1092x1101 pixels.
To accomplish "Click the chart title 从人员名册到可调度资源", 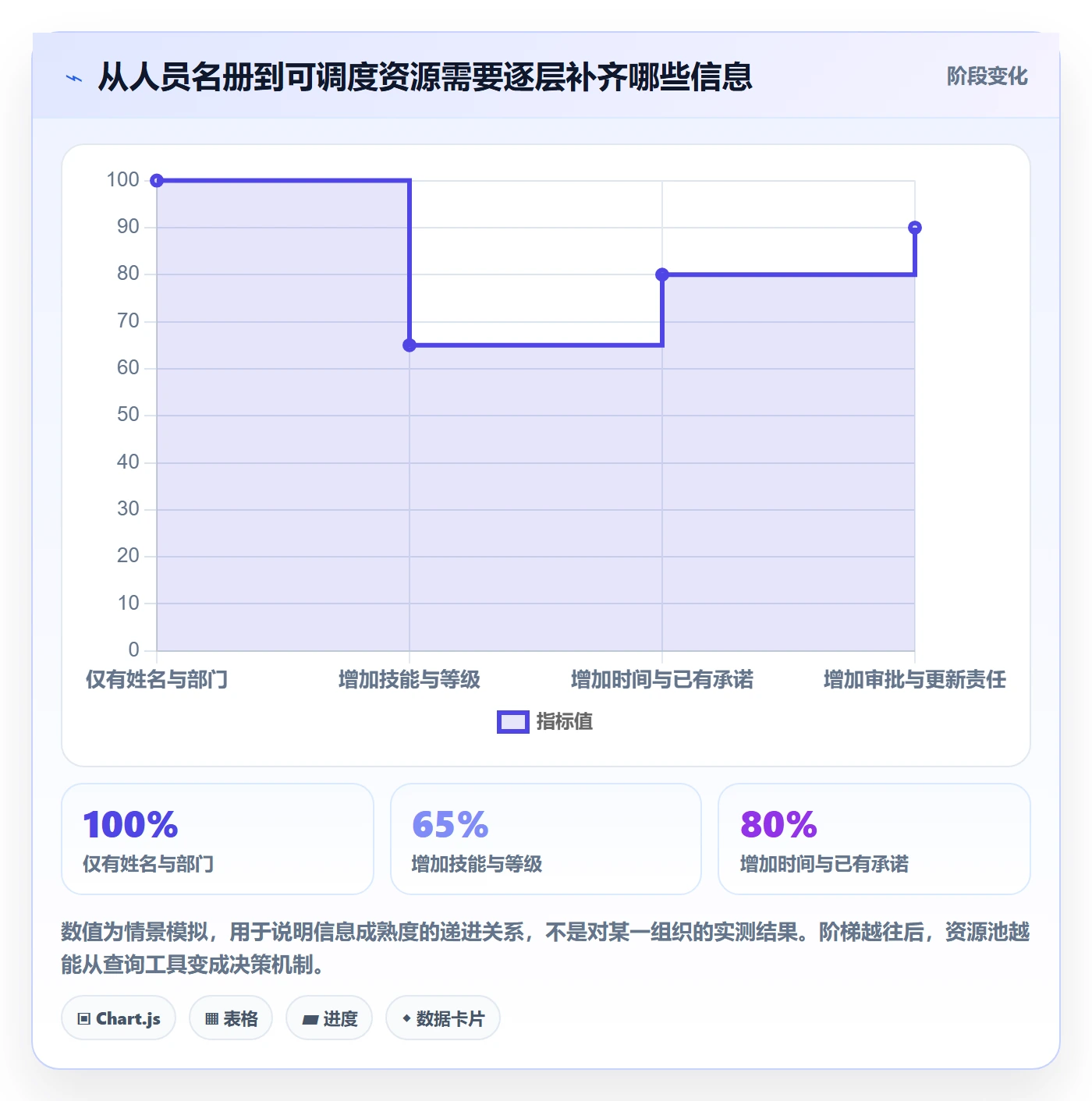I will [x=425, y=77].
